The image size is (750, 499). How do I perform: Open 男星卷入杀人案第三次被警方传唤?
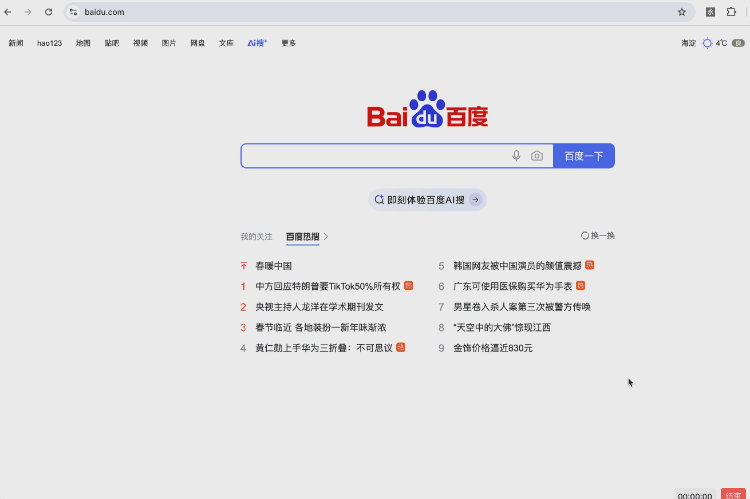[x=522, y=307]
